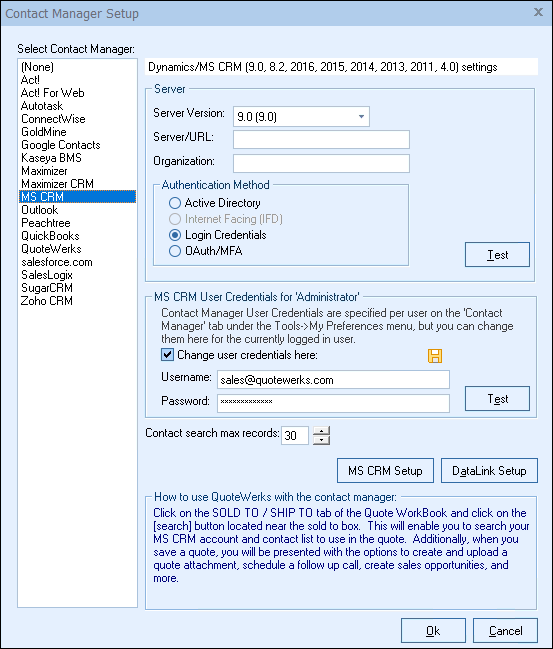This screenshot has width=553, height=649.
Task: Select the highlighted MS CRM entry
Action: [77, 197]
